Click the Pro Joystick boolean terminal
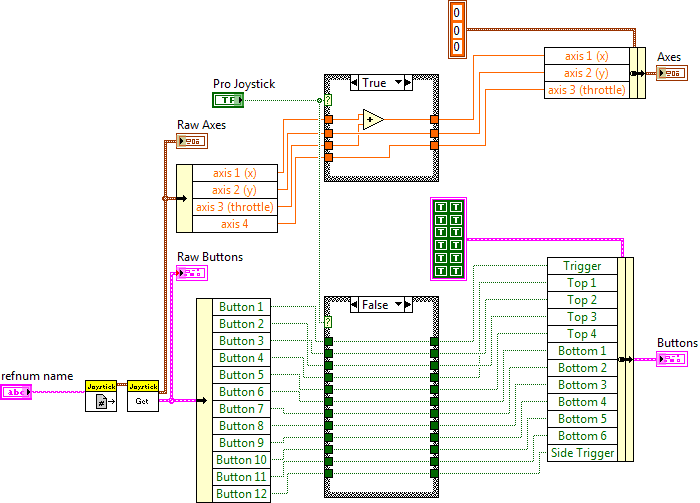The width and height of the screenshot is (700, 503). [228, 100]
